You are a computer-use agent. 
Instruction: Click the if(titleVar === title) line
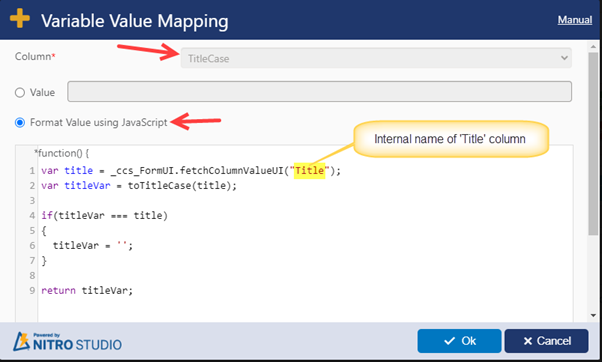pyautogui.click(x=104, y=216)
